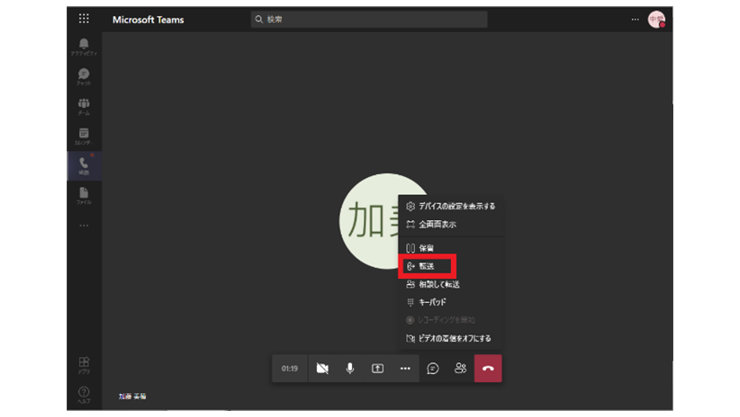Click the search box in title bar

point(369,19)
